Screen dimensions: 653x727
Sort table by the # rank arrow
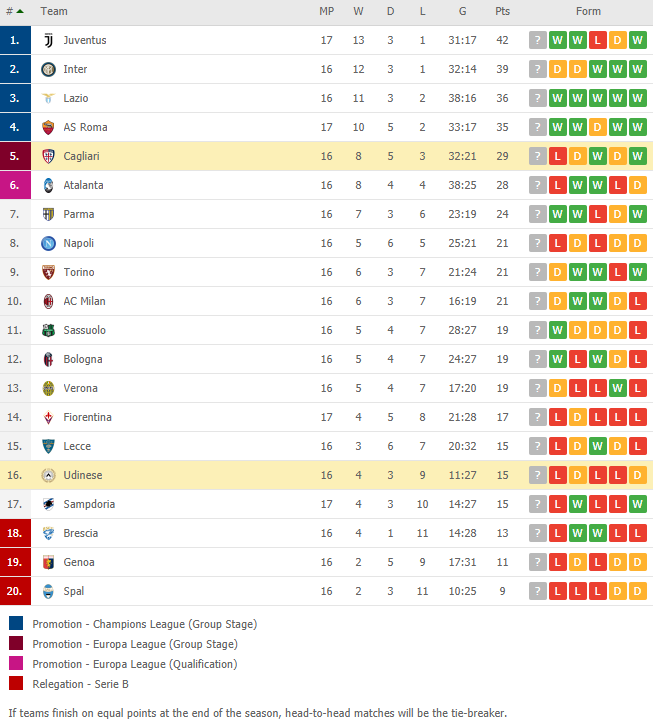pyautogui.click(x=20, y=11)
